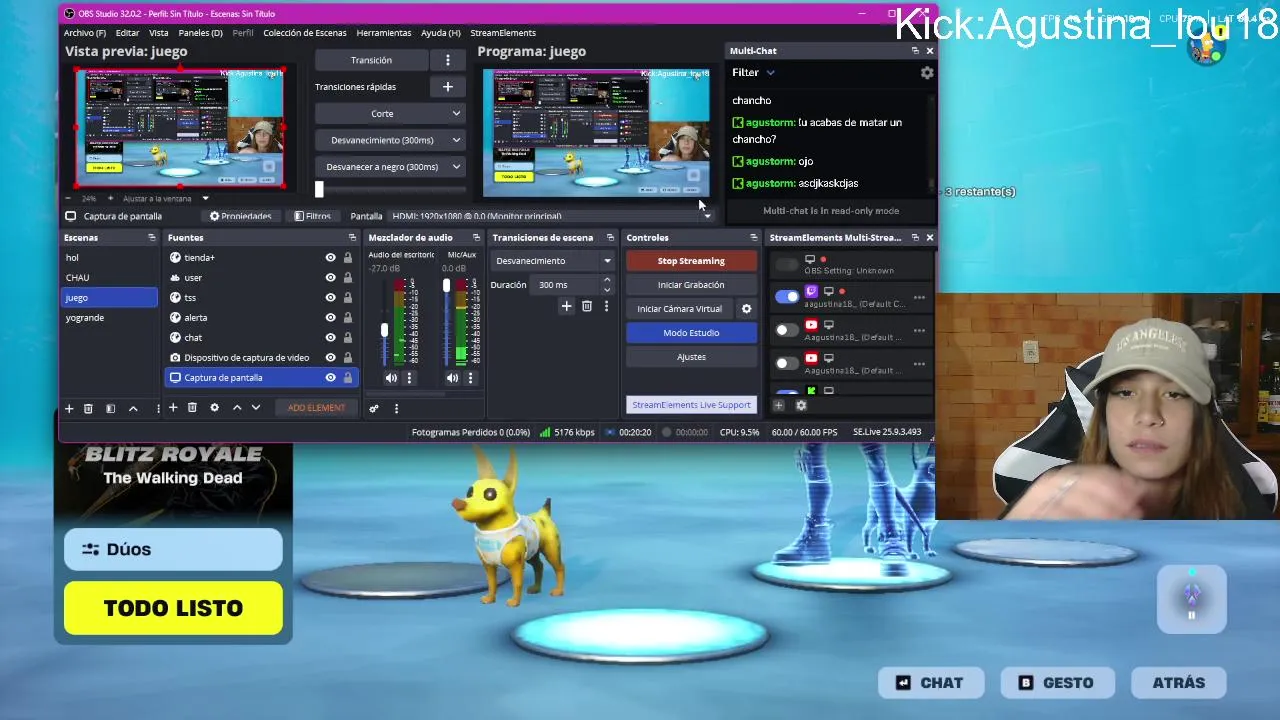Toggle visibility of chat source
Screen dimensions: 1280x720
point(330,338)
